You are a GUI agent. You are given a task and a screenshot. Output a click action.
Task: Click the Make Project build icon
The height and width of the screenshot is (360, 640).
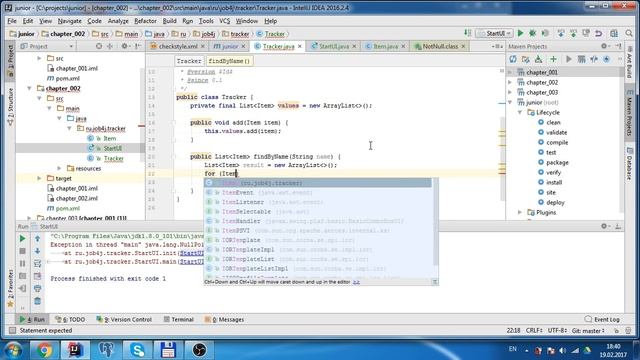467,33
